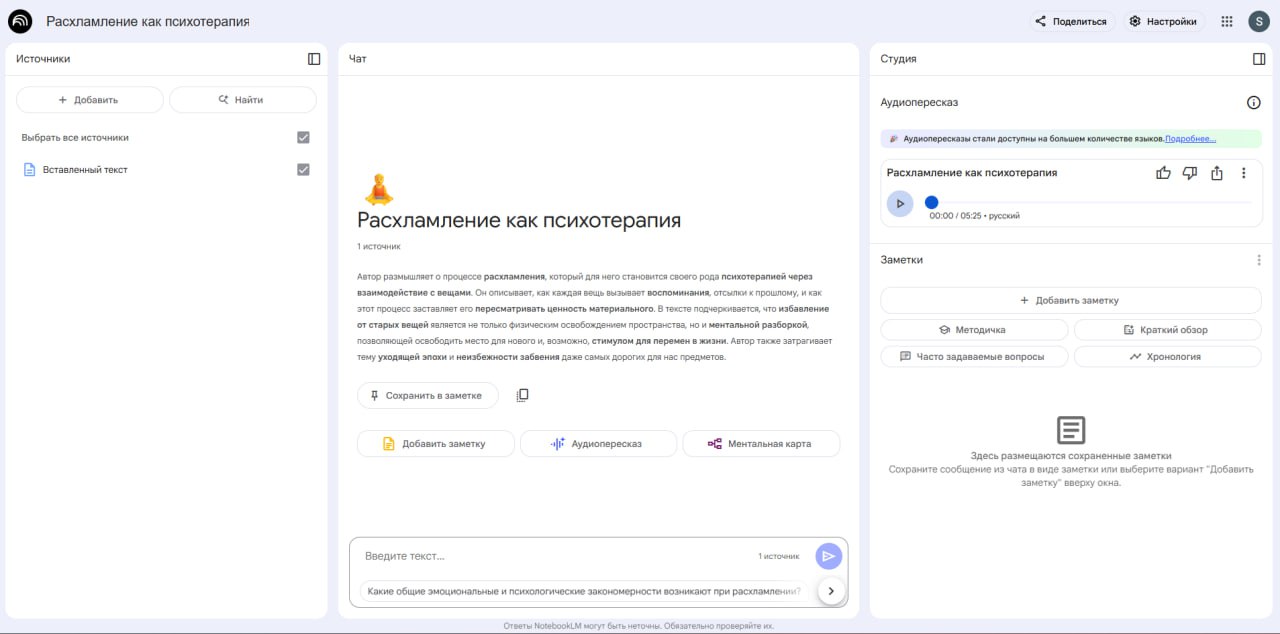The image size is (1280, 634).
Task: Share the Расхламление audio overview
Action: tap(1216, 172)
